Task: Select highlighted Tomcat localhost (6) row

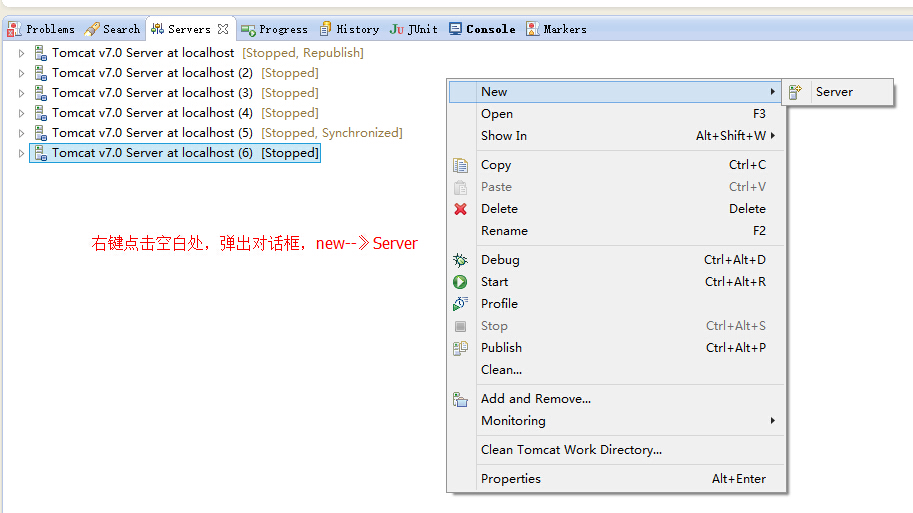Action: [x=175, y=153]
